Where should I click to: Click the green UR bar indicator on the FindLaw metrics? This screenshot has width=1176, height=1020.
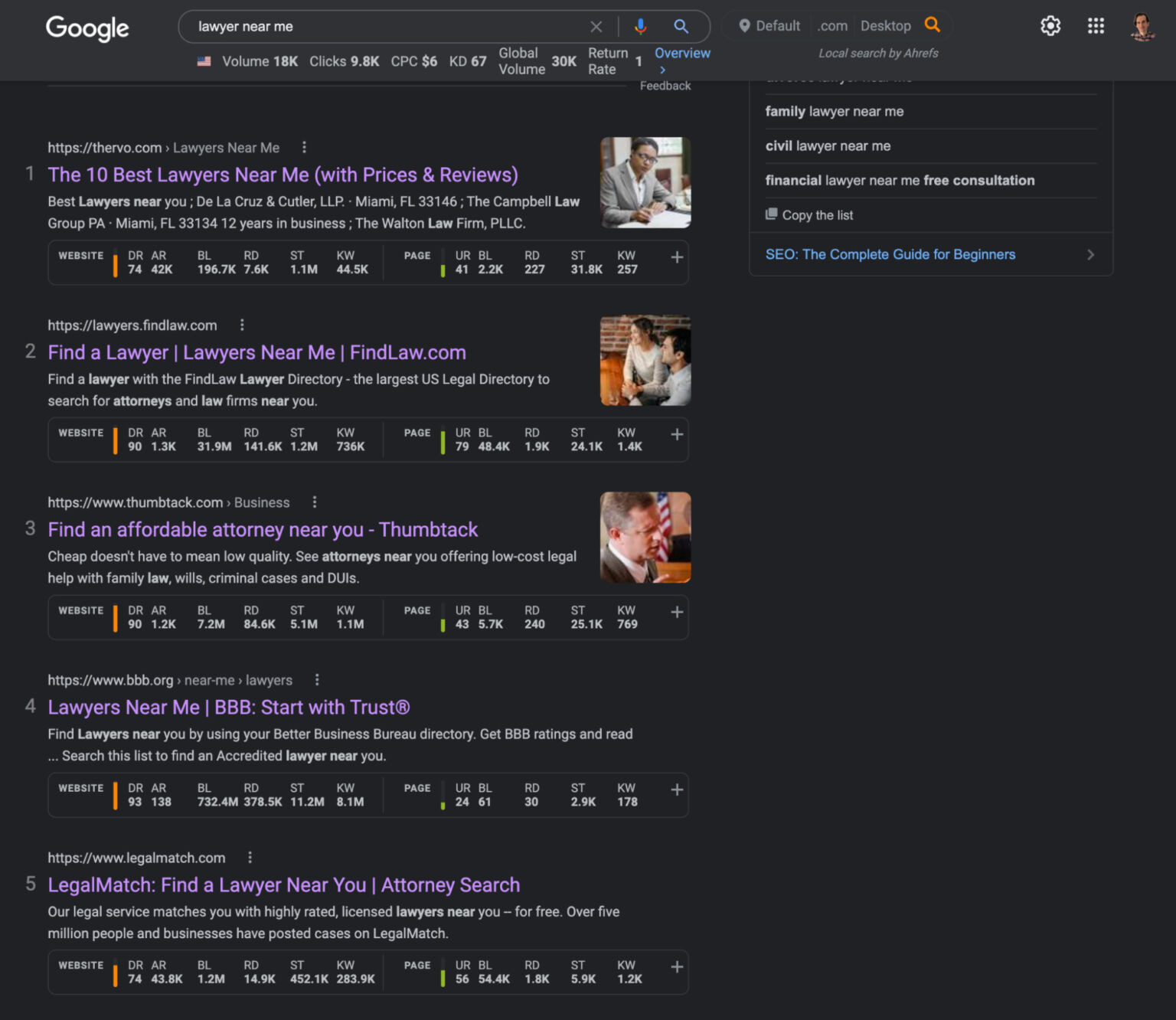point(444,440)
